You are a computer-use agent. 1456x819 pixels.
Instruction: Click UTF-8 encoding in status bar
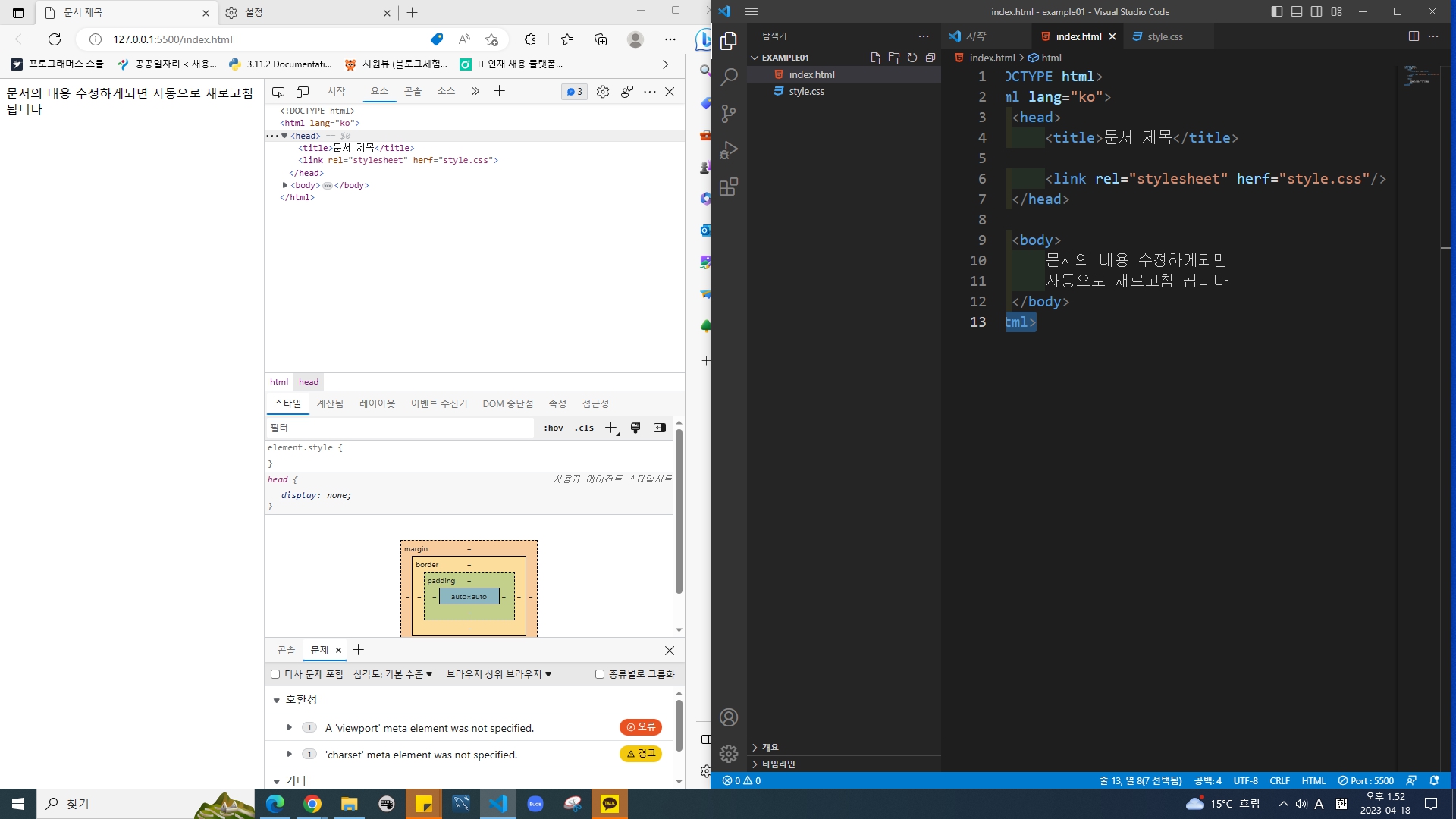pos(1245,780)
